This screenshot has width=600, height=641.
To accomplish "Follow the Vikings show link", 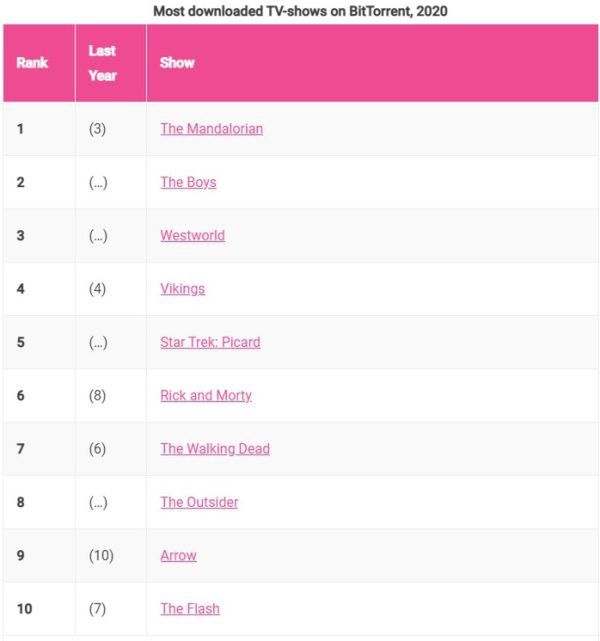I will 182,289.
